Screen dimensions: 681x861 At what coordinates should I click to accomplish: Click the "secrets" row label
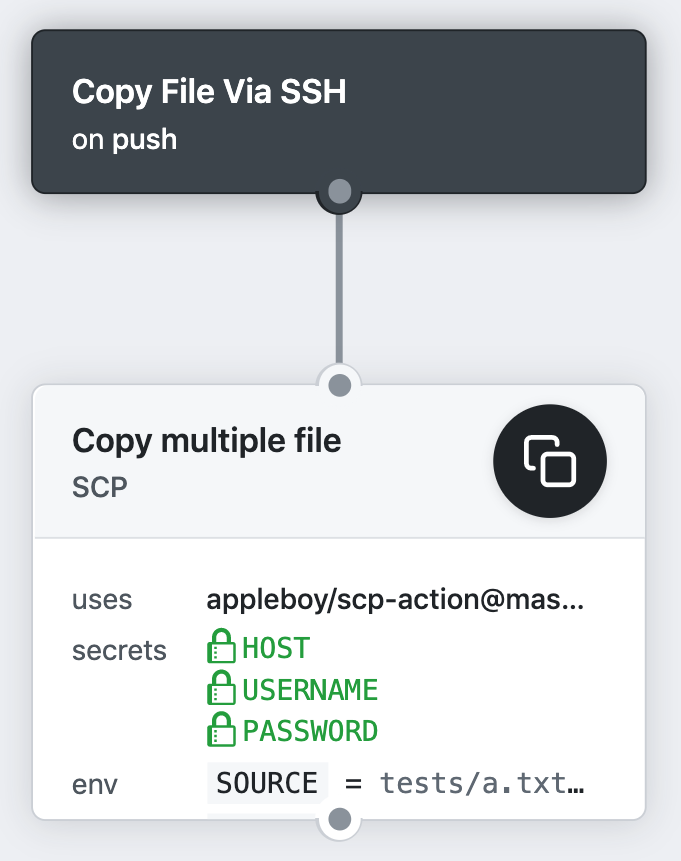tap(119, 650)
